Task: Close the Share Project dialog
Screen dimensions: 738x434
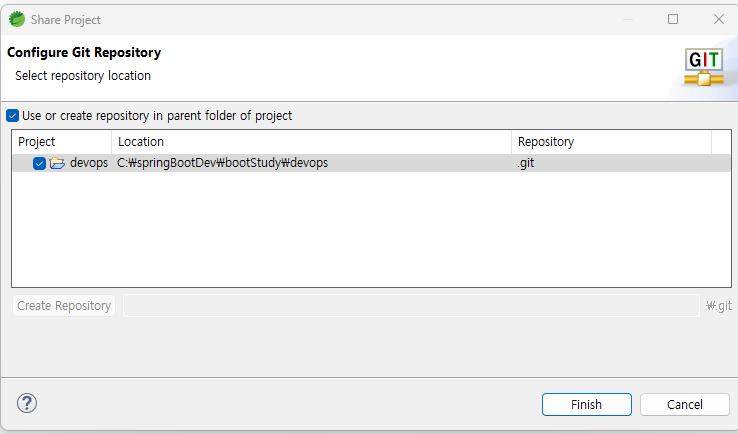Action: [719, 19]
